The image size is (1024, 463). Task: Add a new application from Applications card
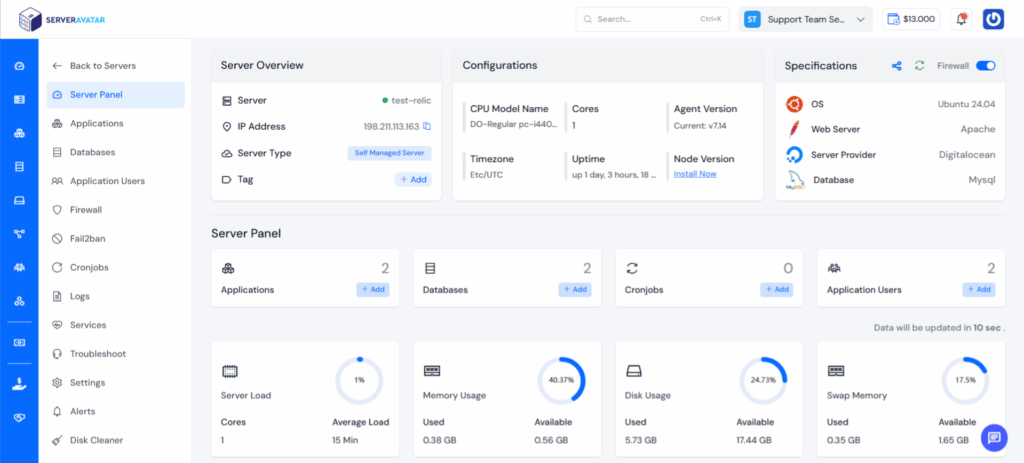point(373,290)
